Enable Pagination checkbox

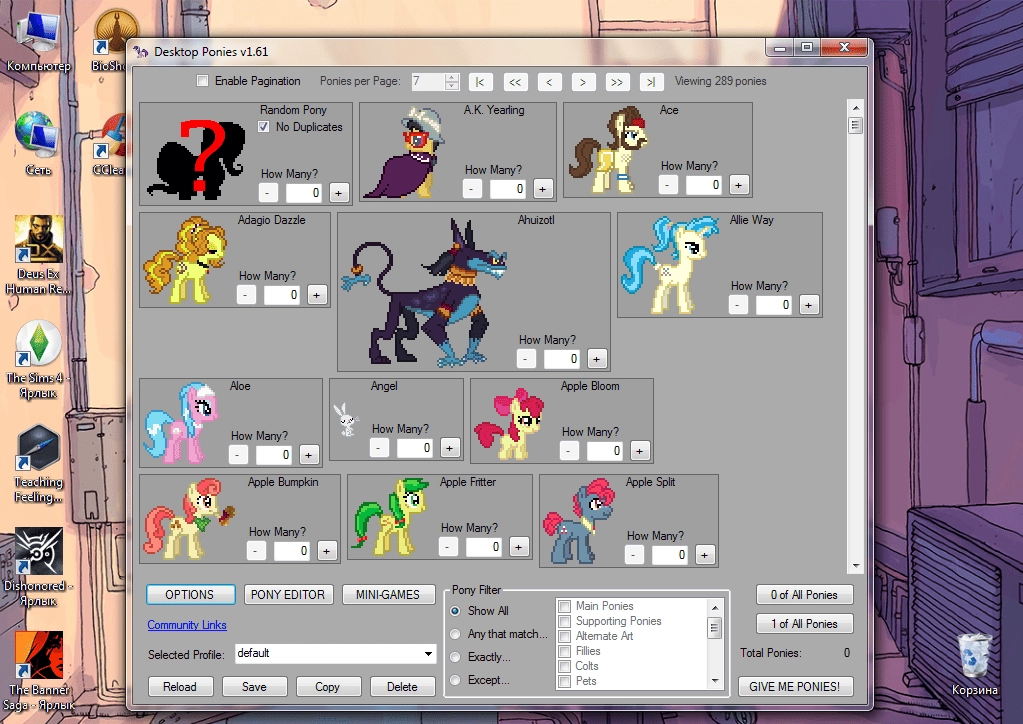[x=203, y=81]
